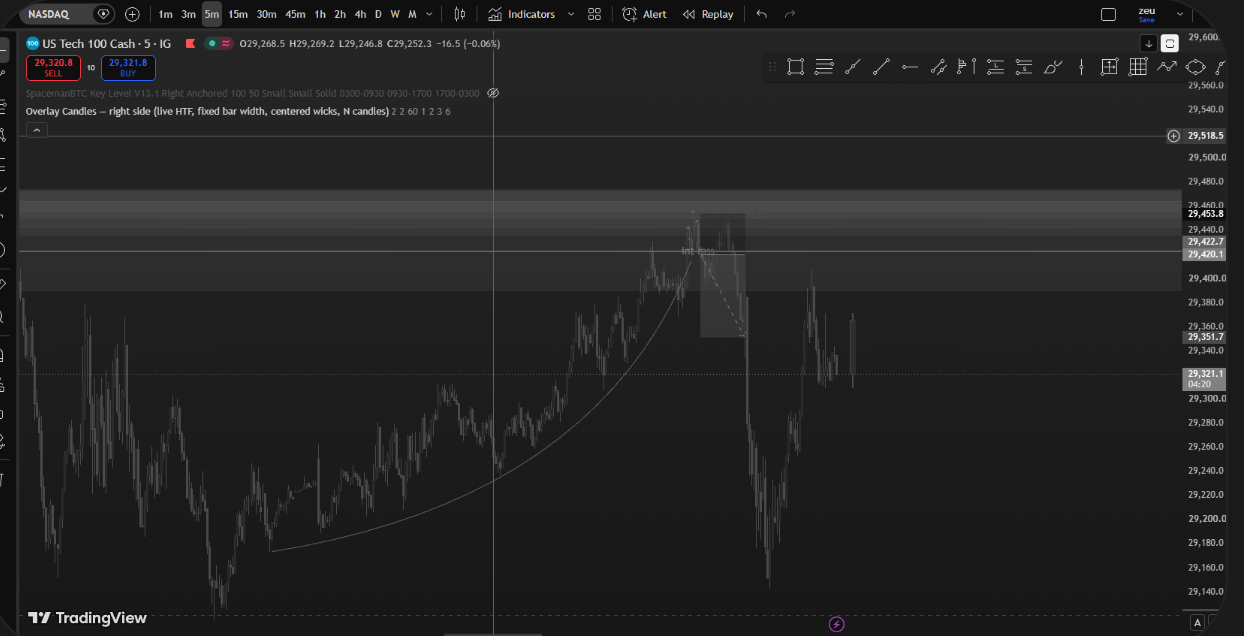Select the W weekly timeframe
The width and height of the screenshot is (1244, 636).
pyautogui.click(x=395, y=14)
